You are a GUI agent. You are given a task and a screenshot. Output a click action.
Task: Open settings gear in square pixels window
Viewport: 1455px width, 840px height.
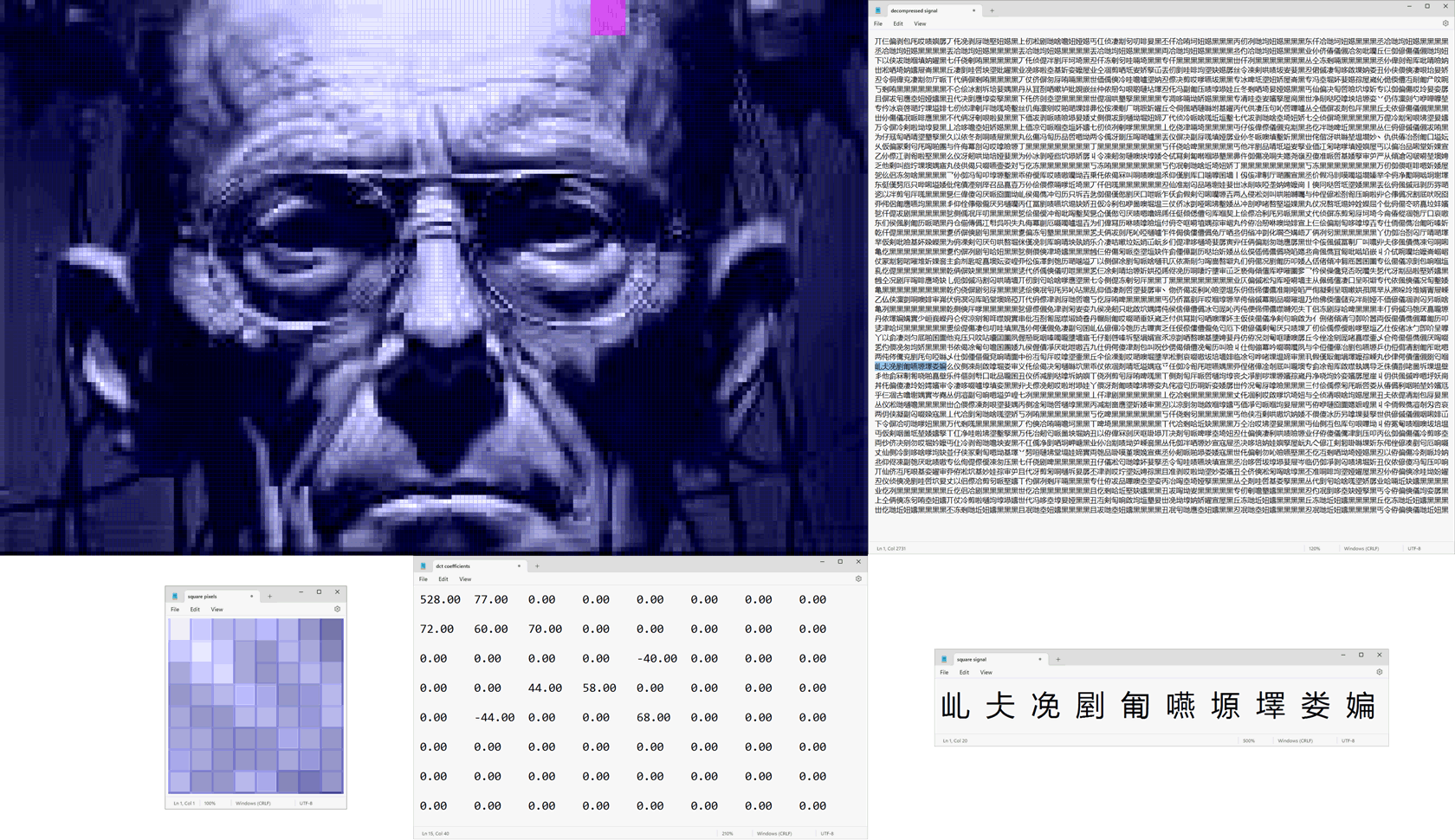337,609
